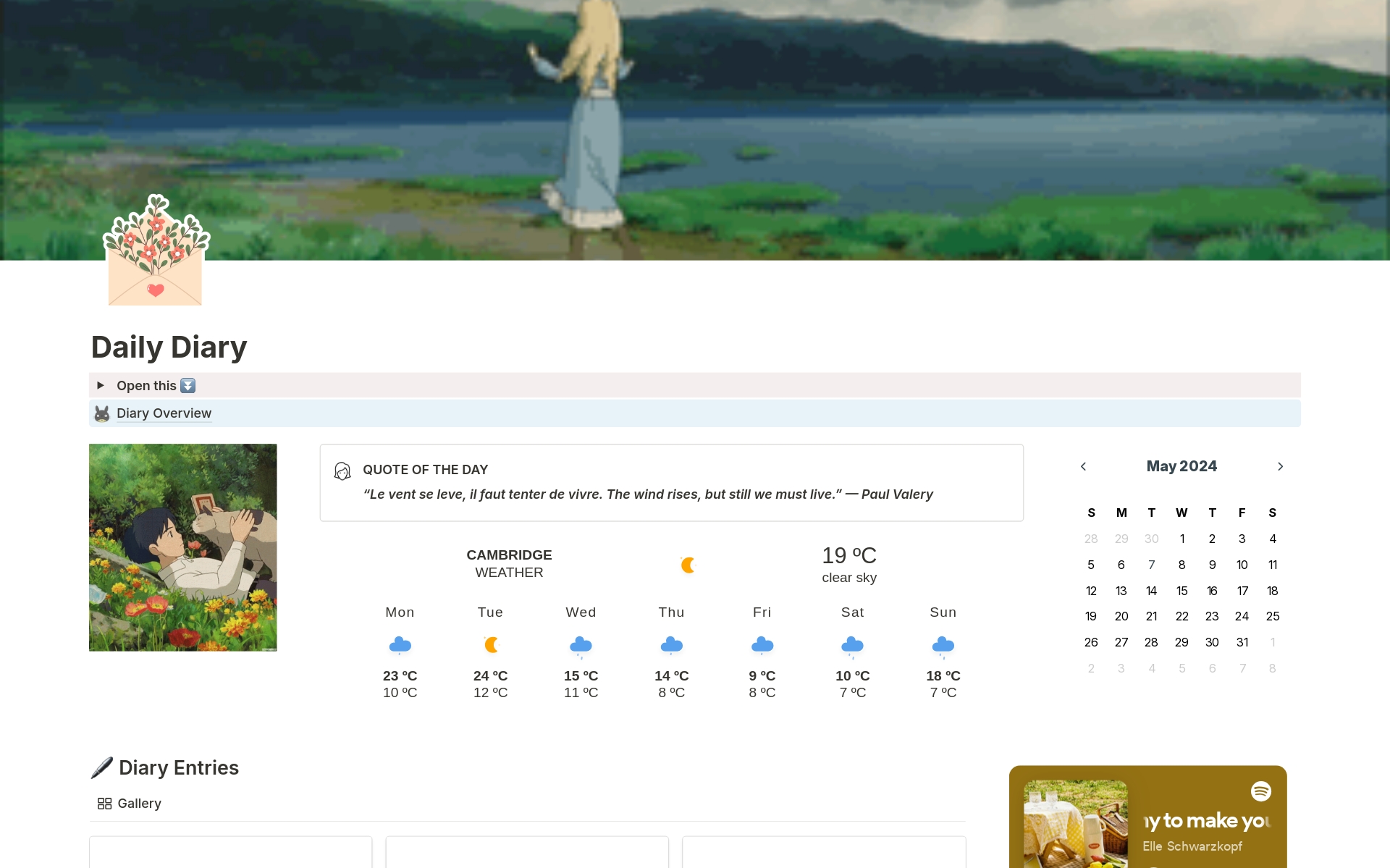
Task: Click the Cambridge Weather section label
Action: pyautogui.click(x=509, y=562)
